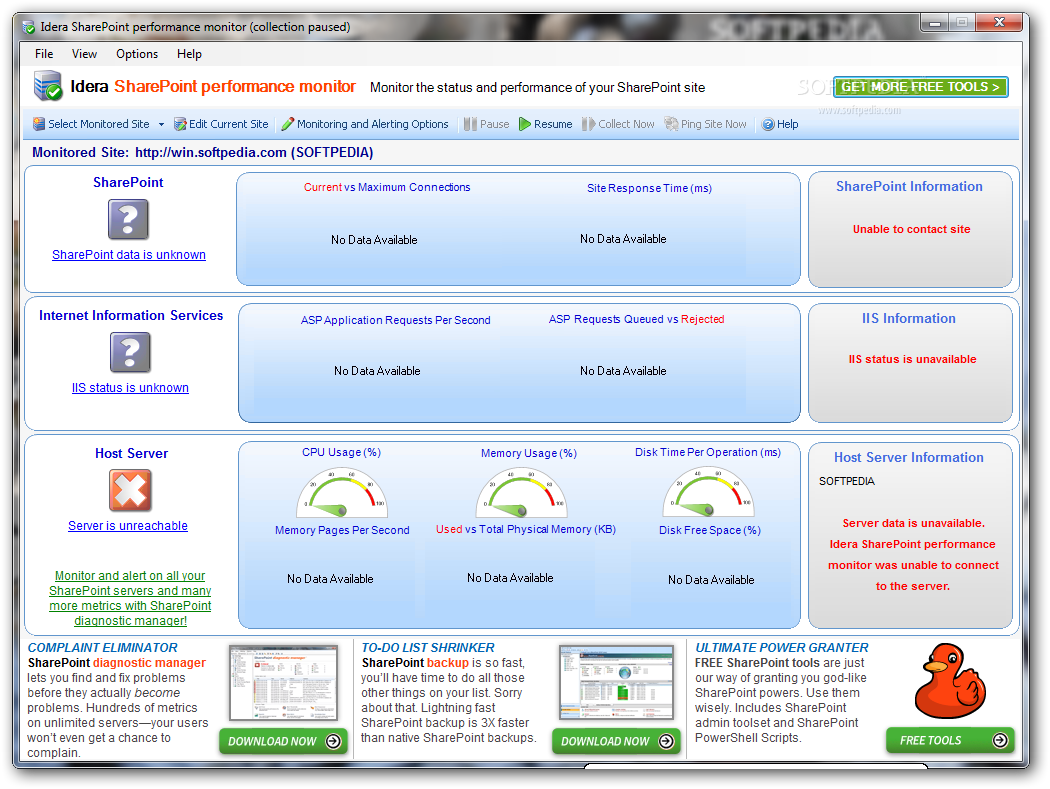Open Monitoring and Alerting Options
This screenshot has height=789, width=1050.
tap(365, 124)
